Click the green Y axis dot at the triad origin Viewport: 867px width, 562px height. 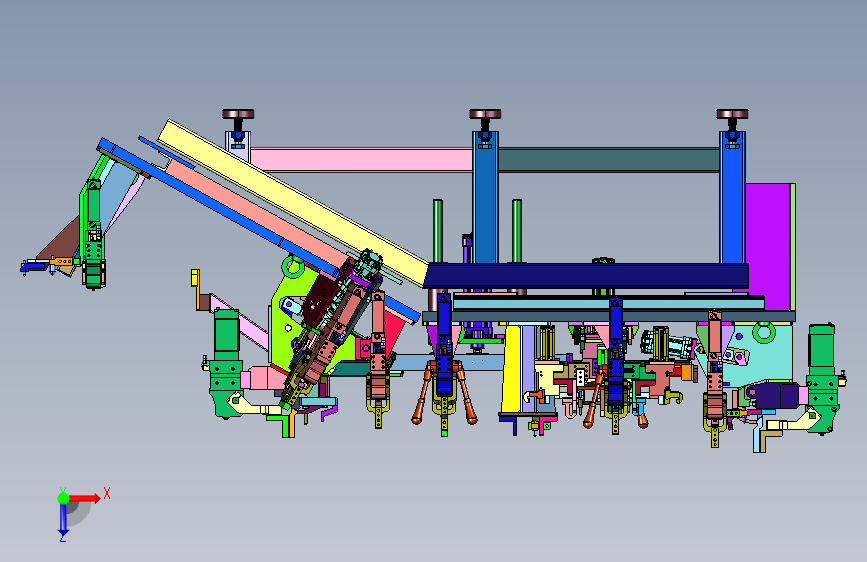click(63, 498)
